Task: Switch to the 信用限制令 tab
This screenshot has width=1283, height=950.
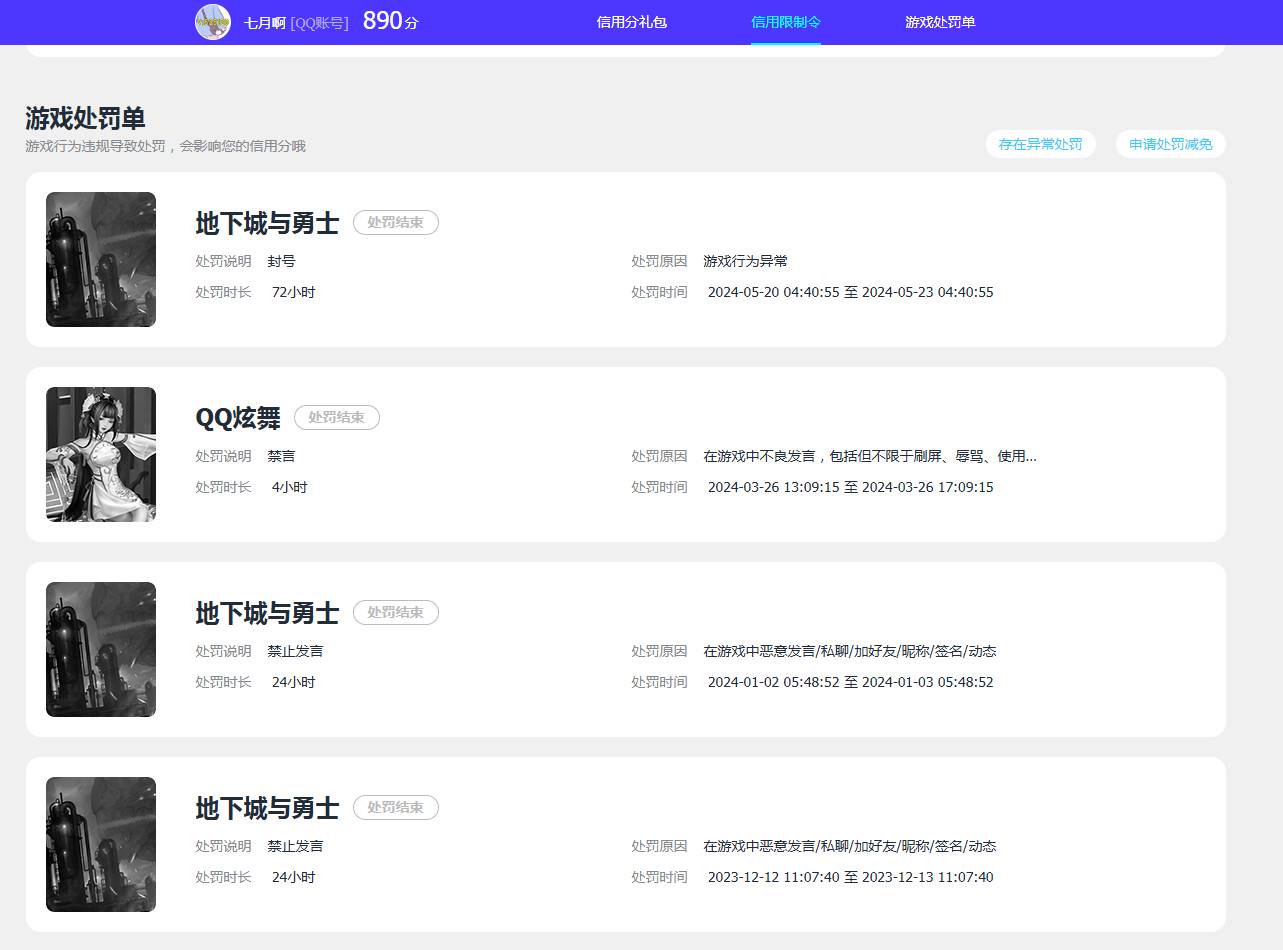Action: pyautogui.click(x=786, y=22)
